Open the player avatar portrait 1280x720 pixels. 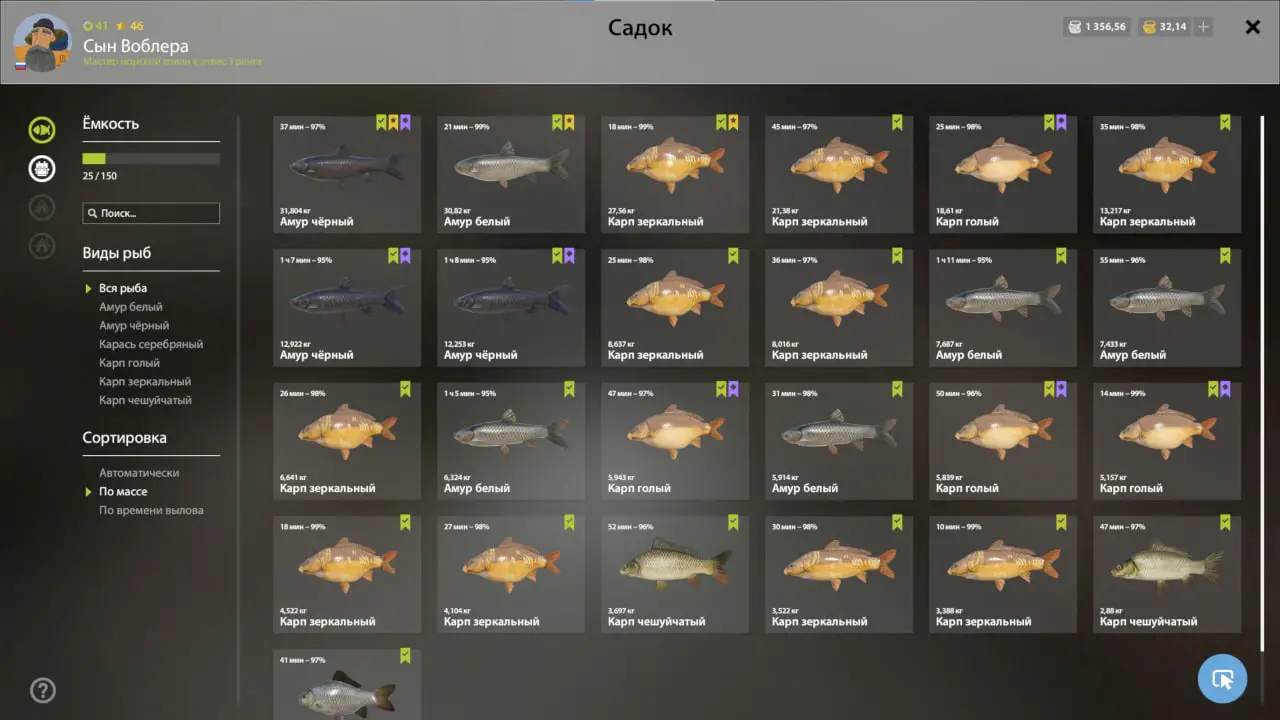tap(42, 43)
